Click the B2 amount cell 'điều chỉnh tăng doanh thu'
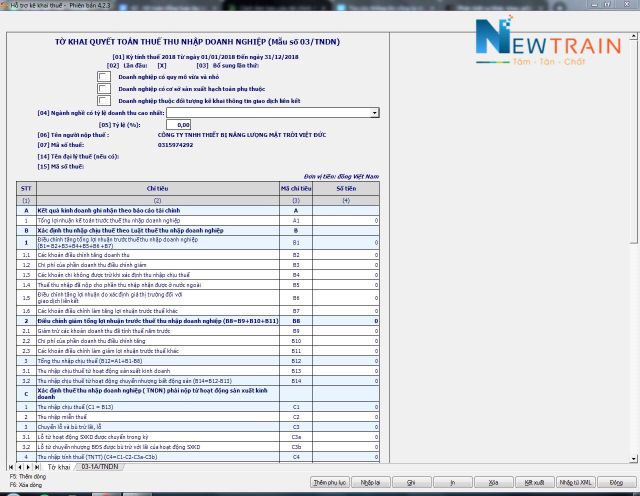This screenshot has width=640, height=496. click(346, 255)
